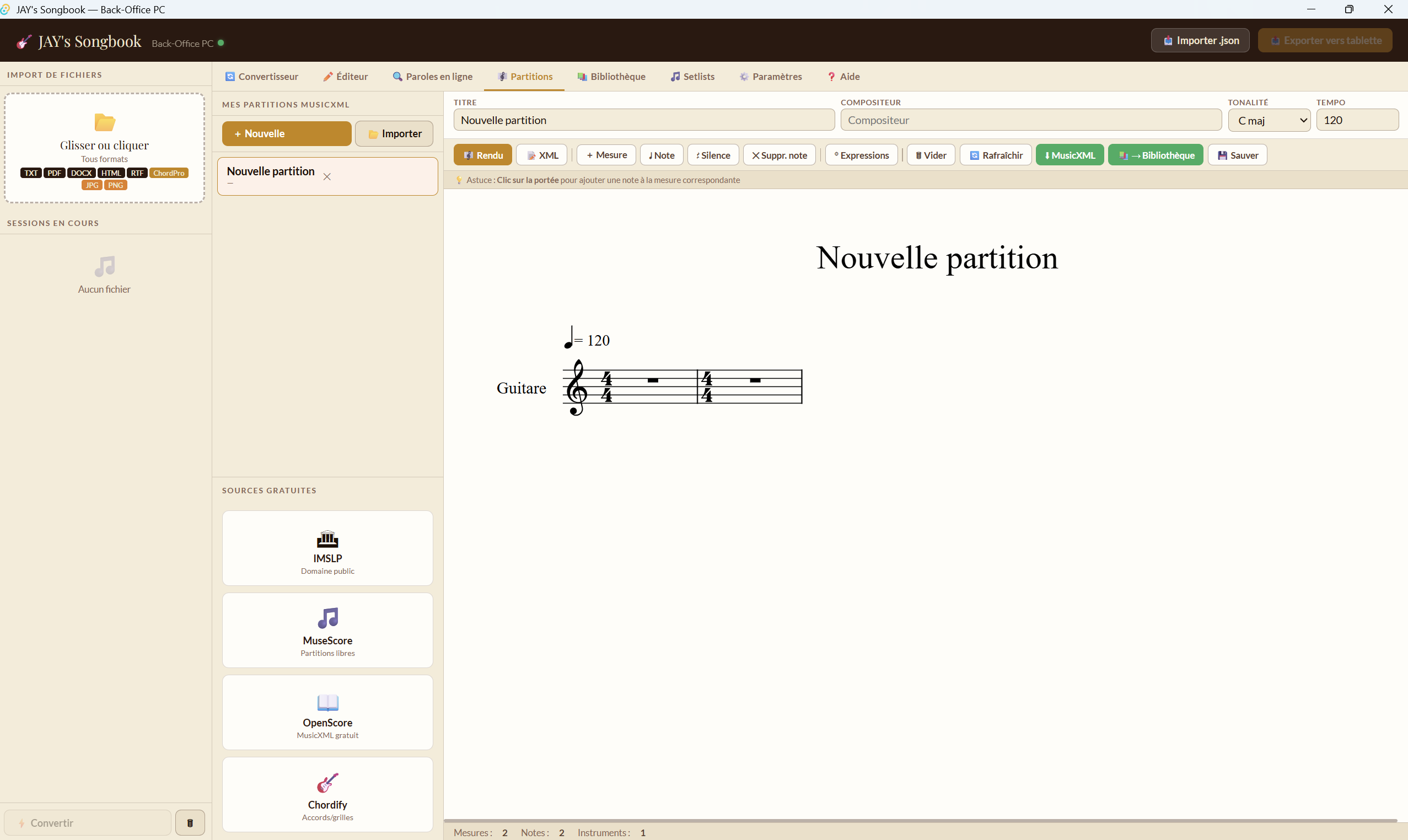Show the XML source view
This screenshot has width=1408, height=840.
[x=542, y=155]
